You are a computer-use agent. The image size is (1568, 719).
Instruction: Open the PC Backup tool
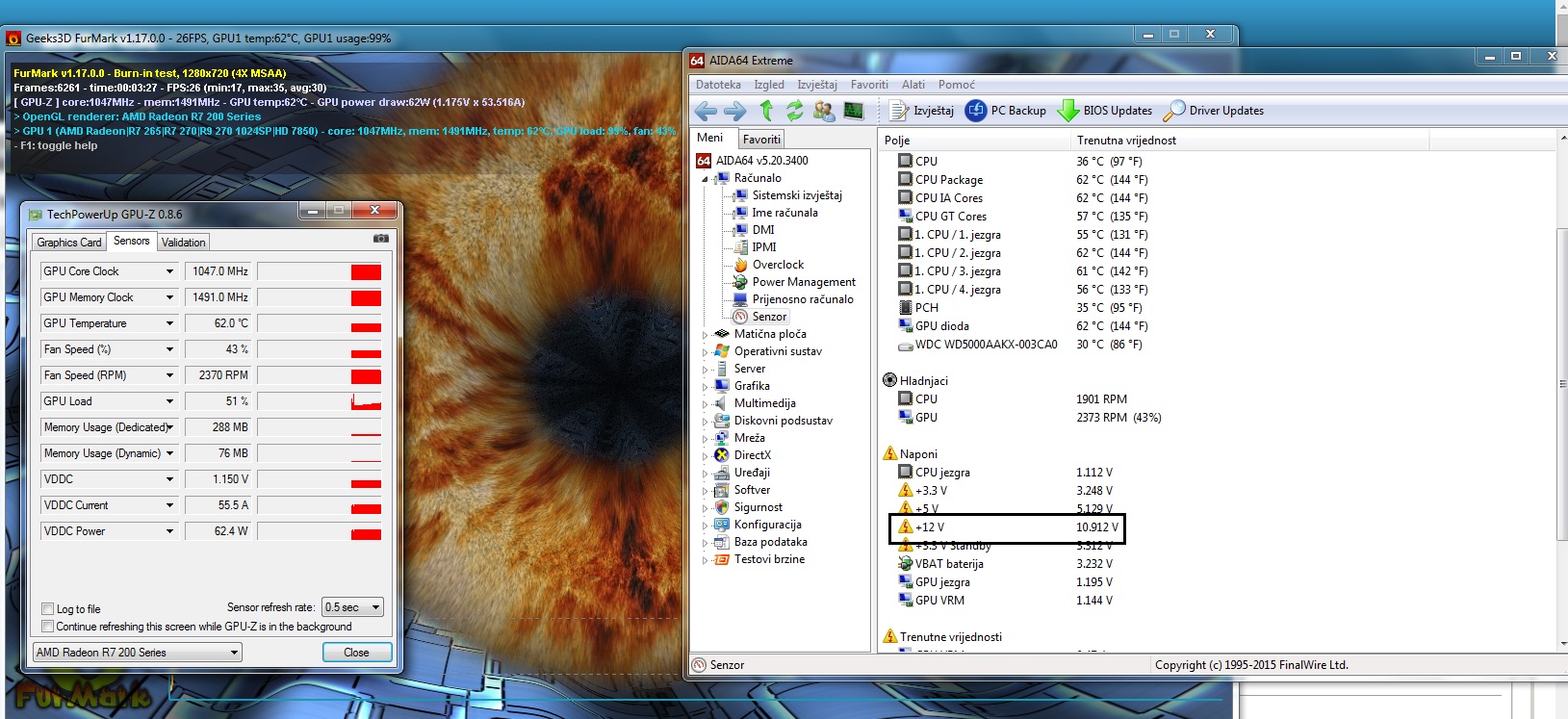point(1006,111)
